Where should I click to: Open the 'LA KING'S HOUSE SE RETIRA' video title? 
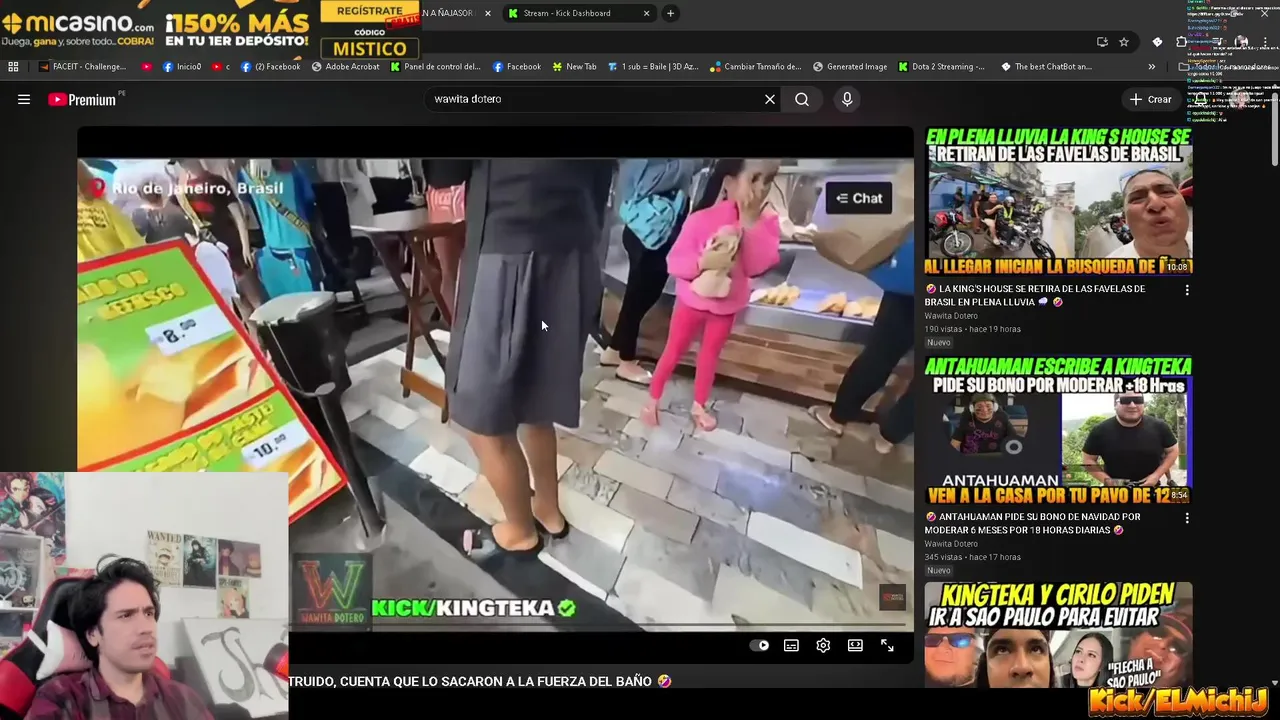click(1035, 295)
